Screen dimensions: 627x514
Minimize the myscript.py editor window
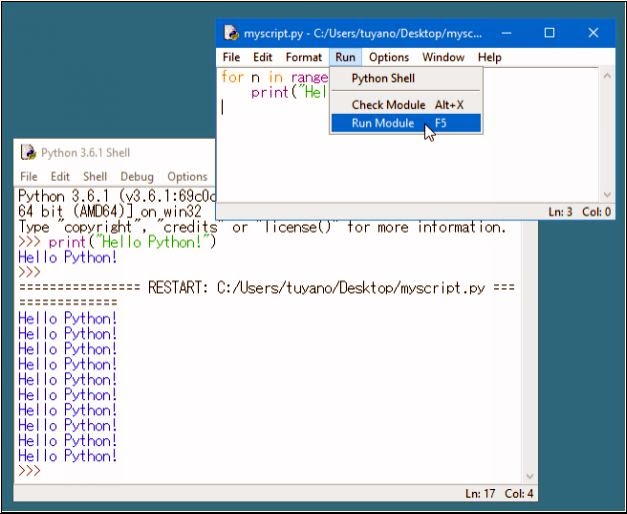(504, 33)
